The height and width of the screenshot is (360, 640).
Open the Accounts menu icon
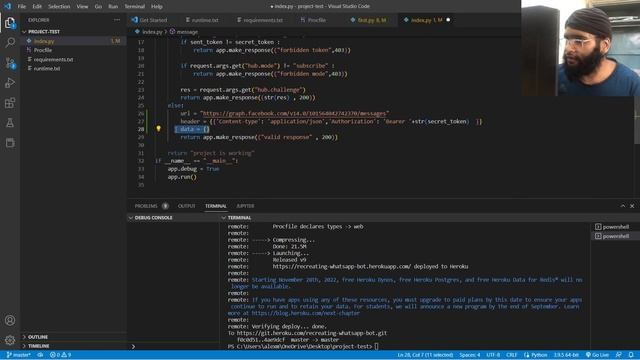[10, 320]
